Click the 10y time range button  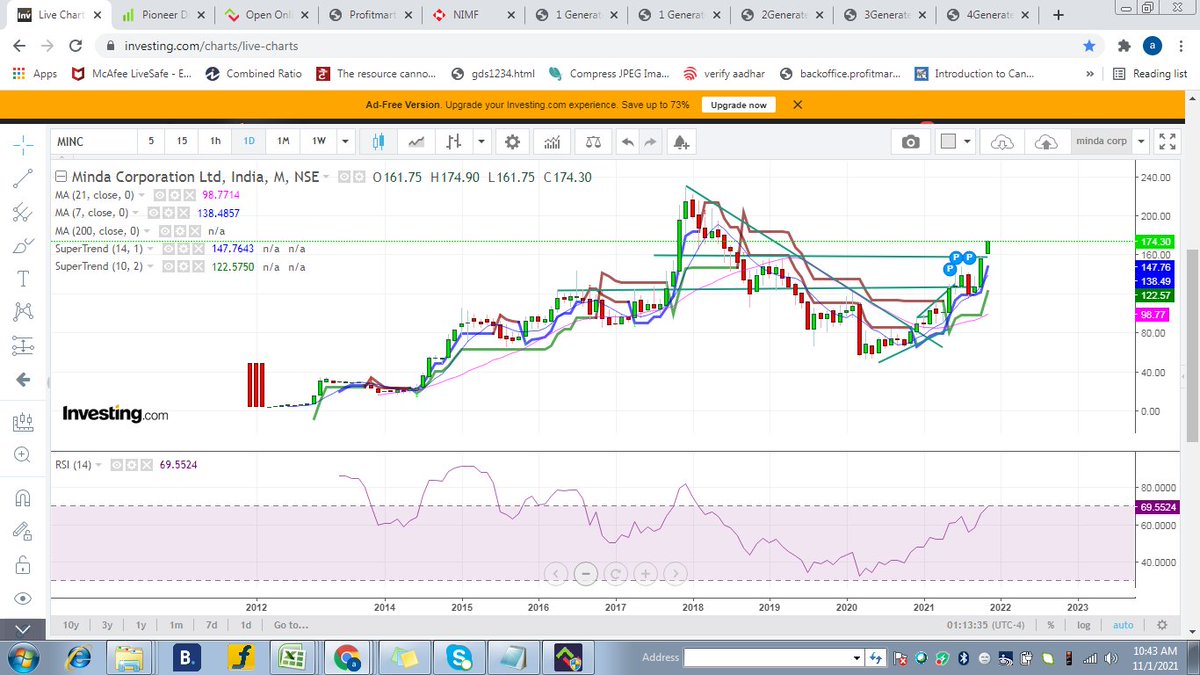71,625
